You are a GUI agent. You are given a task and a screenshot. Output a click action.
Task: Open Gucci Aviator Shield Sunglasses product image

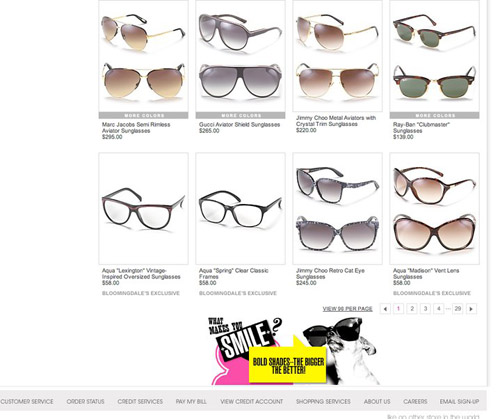[240, 56]
